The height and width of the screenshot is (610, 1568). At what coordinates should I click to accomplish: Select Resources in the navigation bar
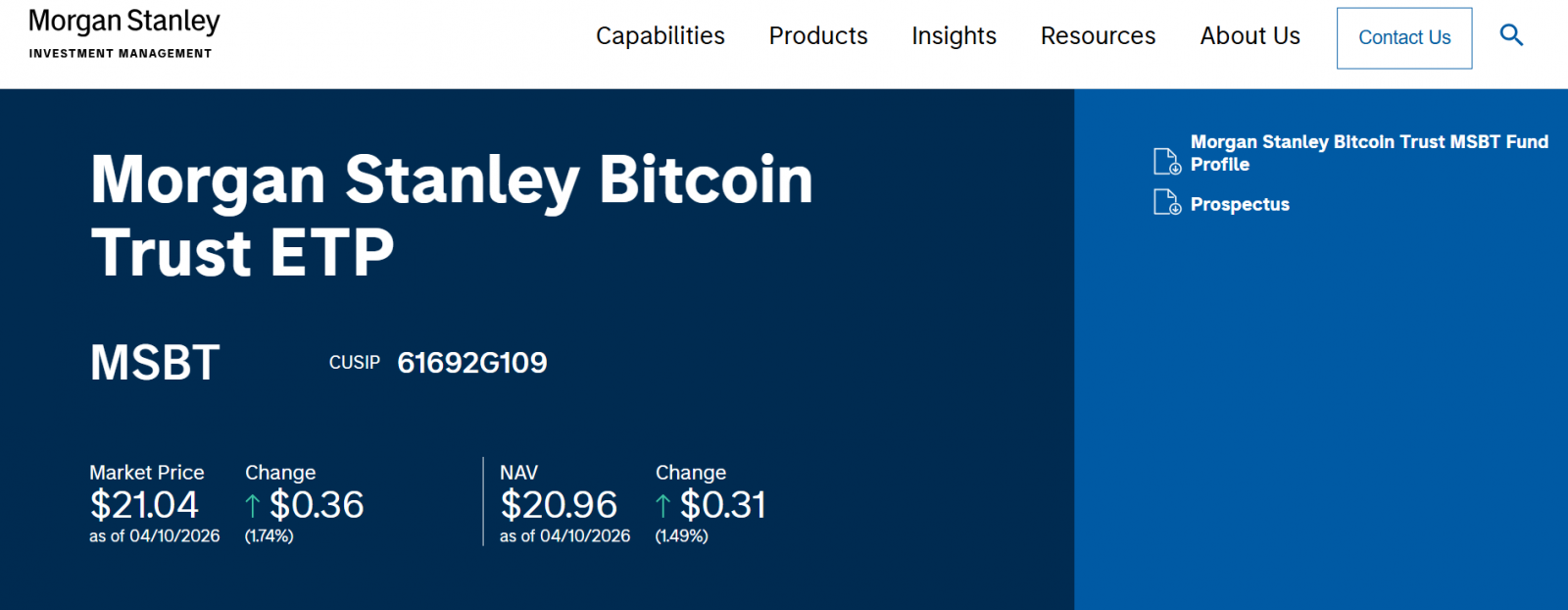point(1098,36)
